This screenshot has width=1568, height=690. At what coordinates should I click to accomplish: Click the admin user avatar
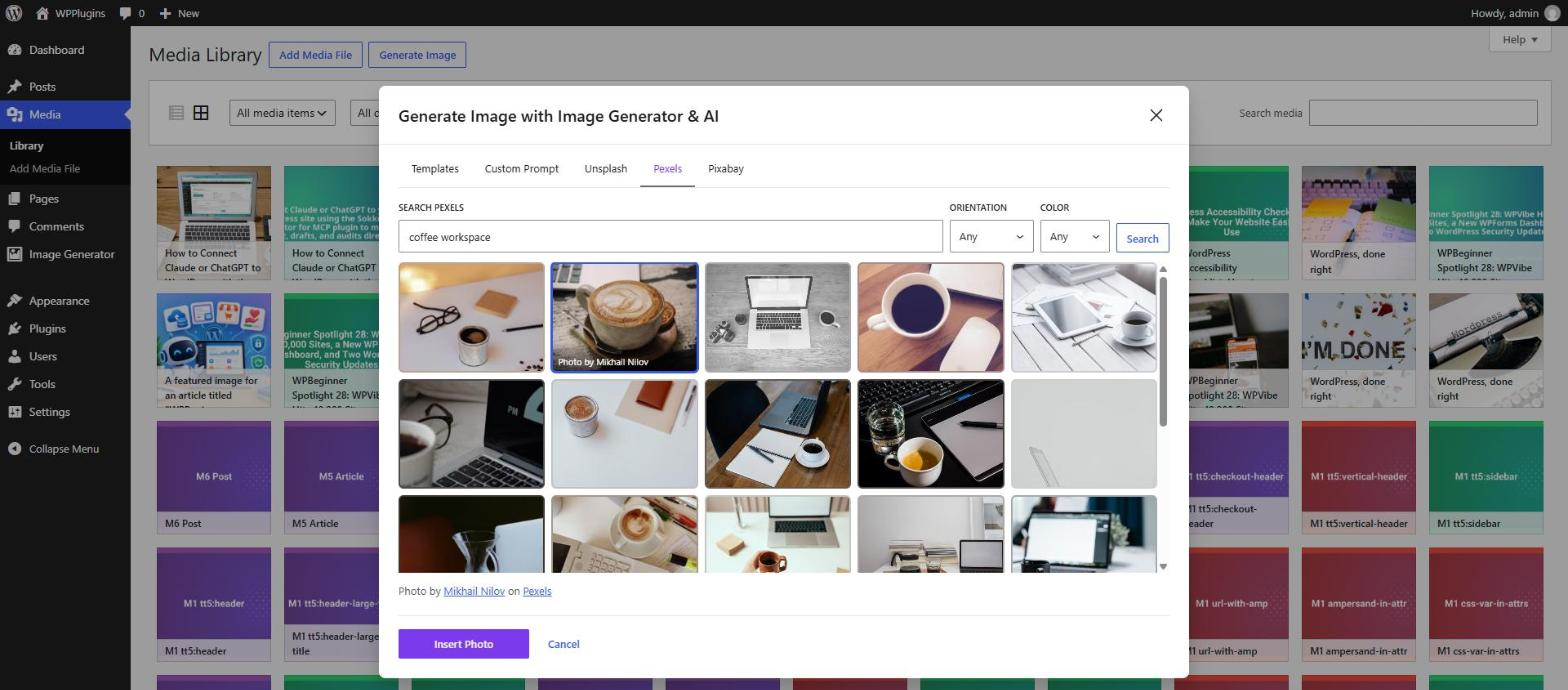tap(1552, 13)
